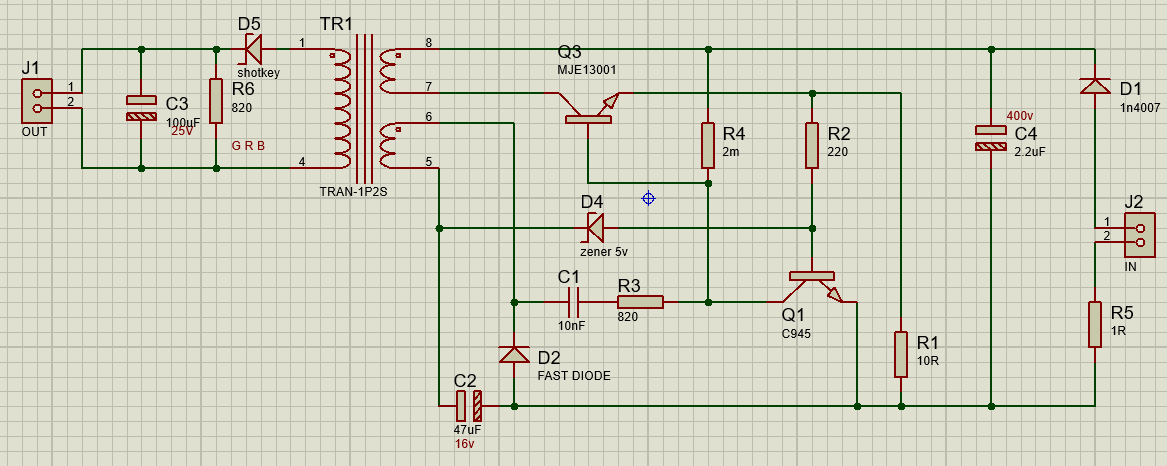The width and height of the screenshot is (1167, 466).
Task: Click capacitor C4 symbol
Action: click(991, 138)
